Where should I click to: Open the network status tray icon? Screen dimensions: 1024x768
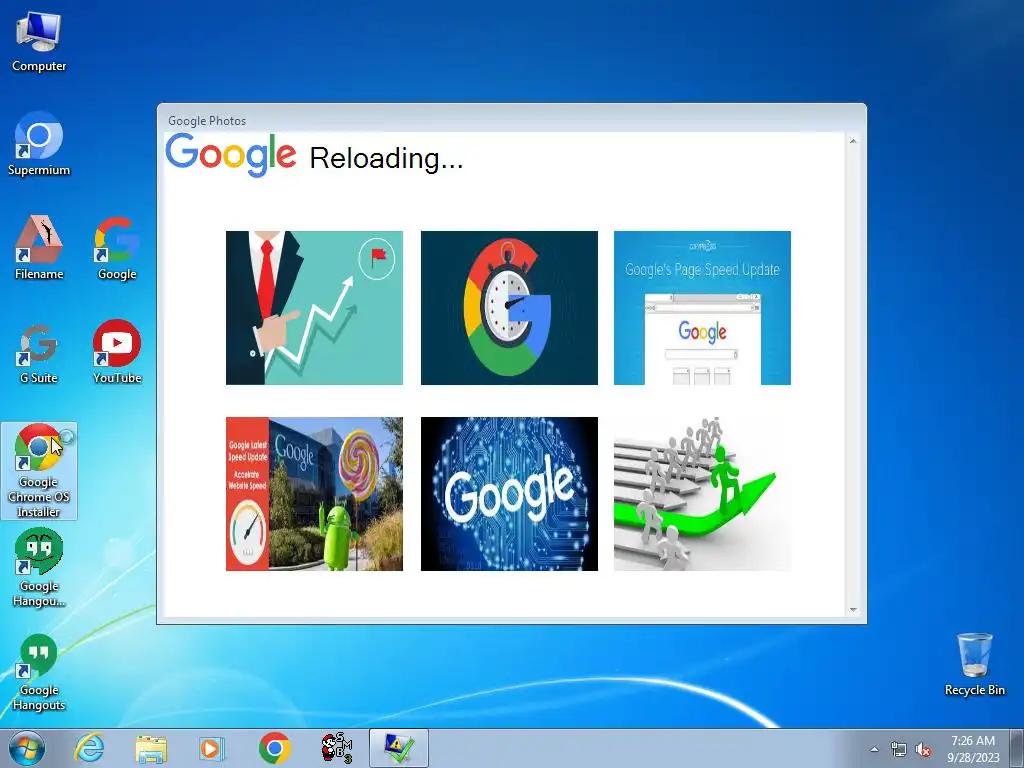click(899, 750)
